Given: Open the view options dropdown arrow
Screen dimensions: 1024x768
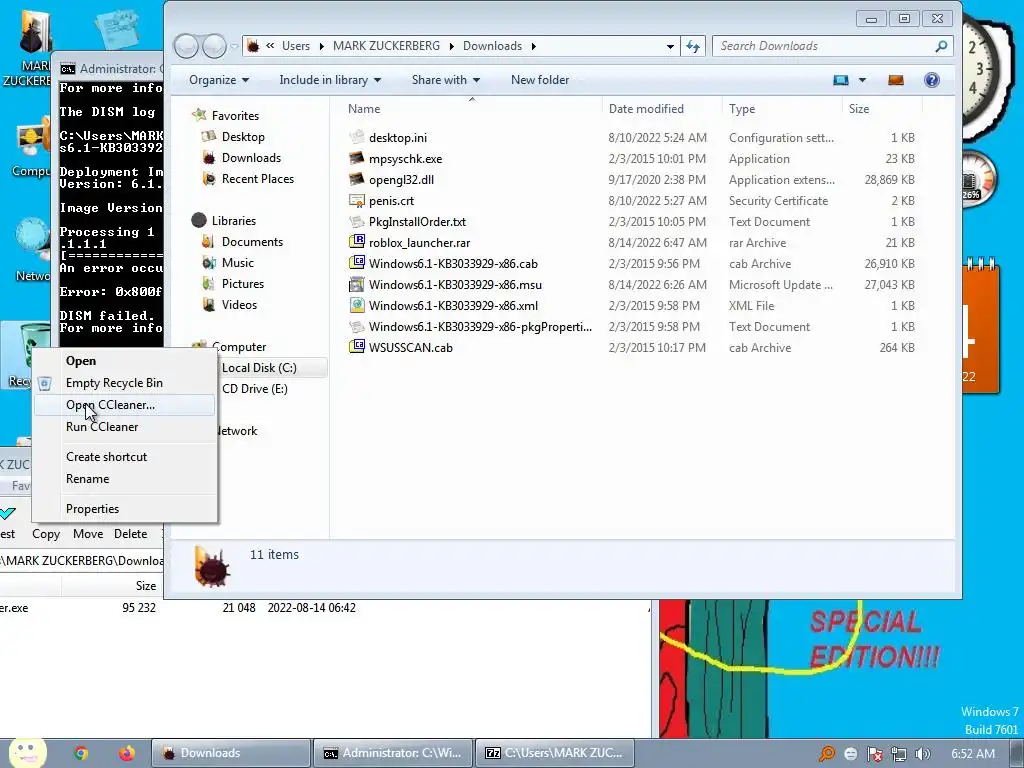Looking at the screenshot, I should [x=862, y=80].
